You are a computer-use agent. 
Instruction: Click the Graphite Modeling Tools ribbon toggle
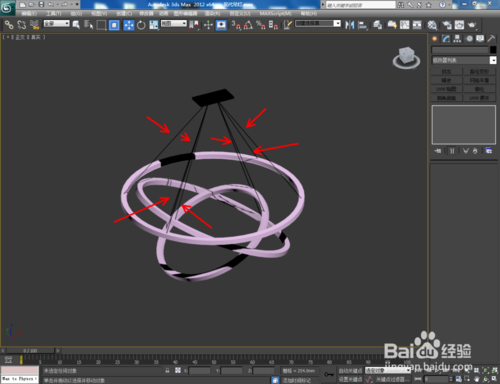(x=392, y=25)
